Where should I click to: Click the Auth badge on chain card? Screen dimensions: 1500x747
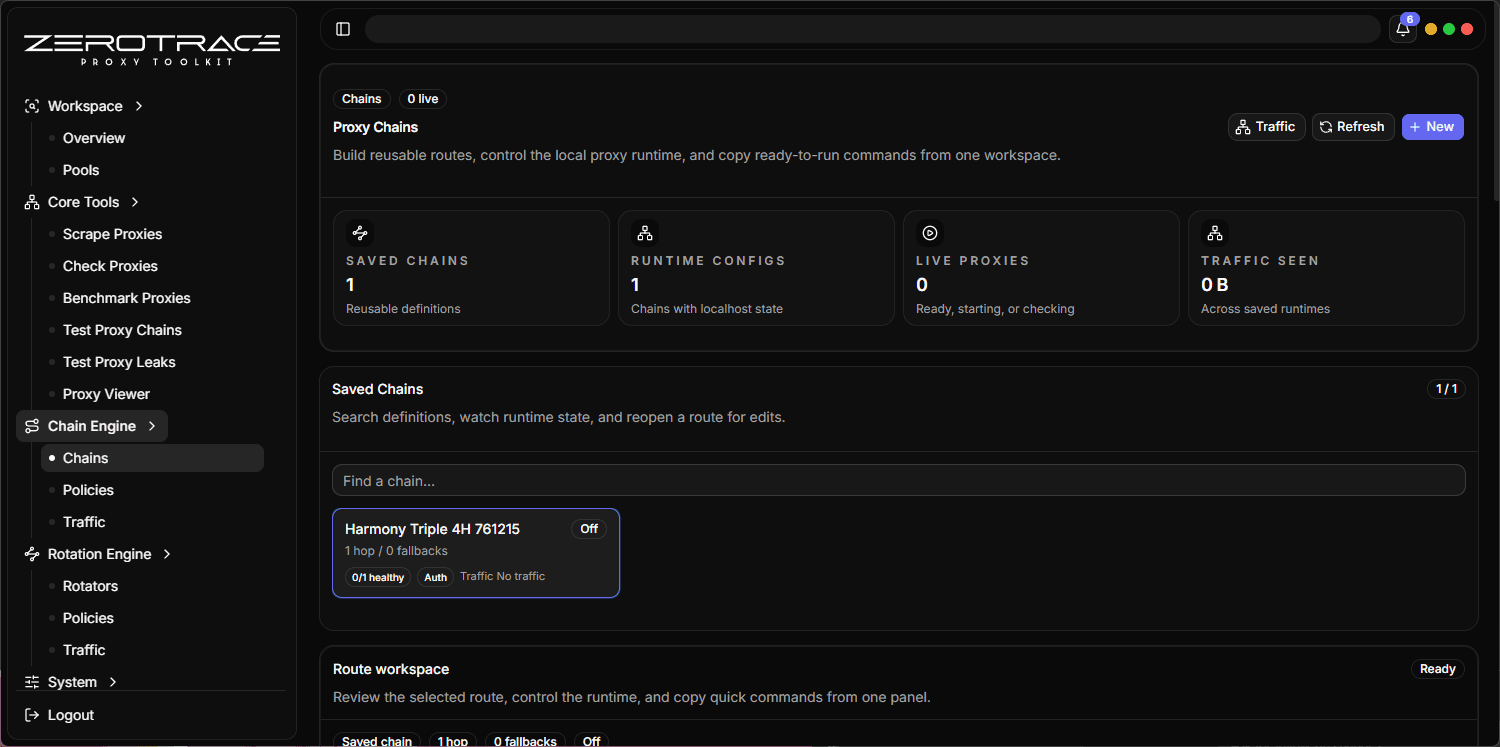(x=435, y=577)
